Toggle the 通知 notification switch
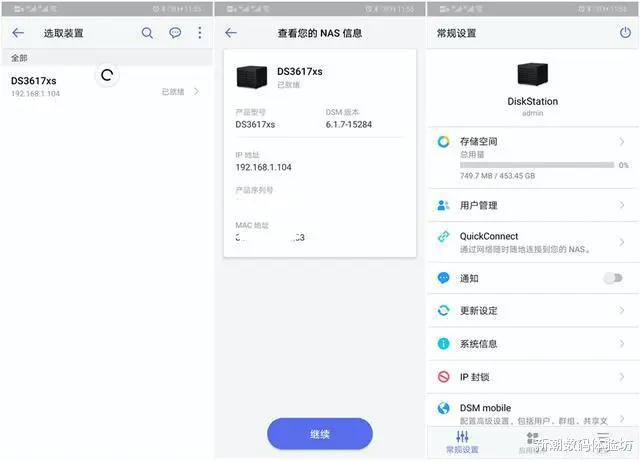The height and width of the screenshot is (461, 640). (x=613, y=278)
